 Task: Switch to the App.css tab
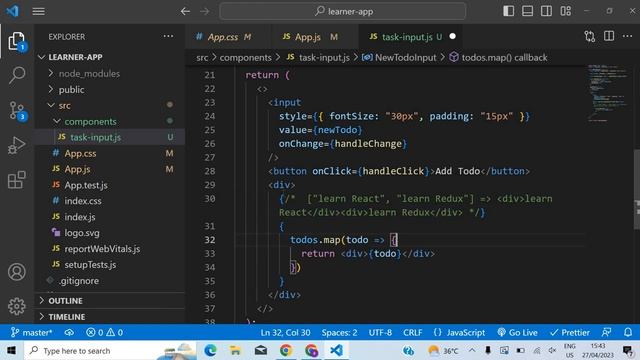click(x=229, y=37)
